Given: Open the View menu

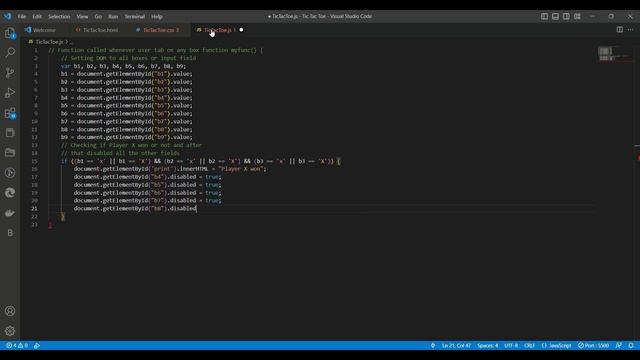Looking at the screenshot, I should [82, 17].
